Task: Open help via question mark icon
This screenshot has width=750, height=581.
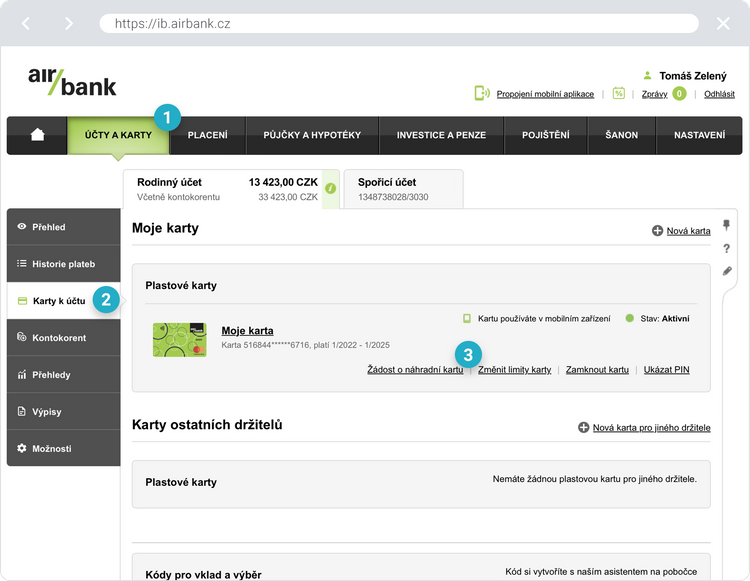Action: [x=727, y=249]
